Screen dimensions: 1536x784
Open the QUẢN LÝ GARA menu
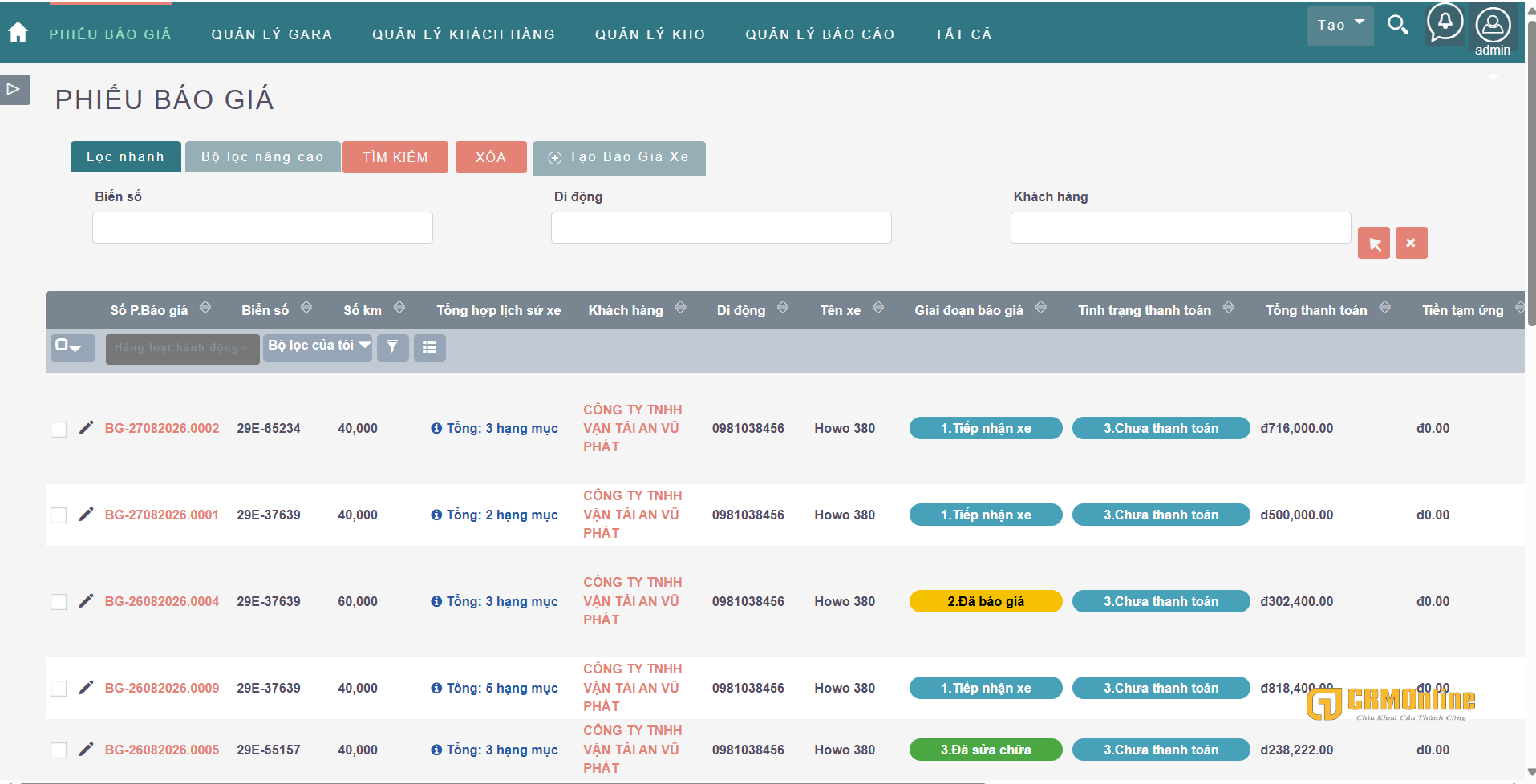point(272,34)
